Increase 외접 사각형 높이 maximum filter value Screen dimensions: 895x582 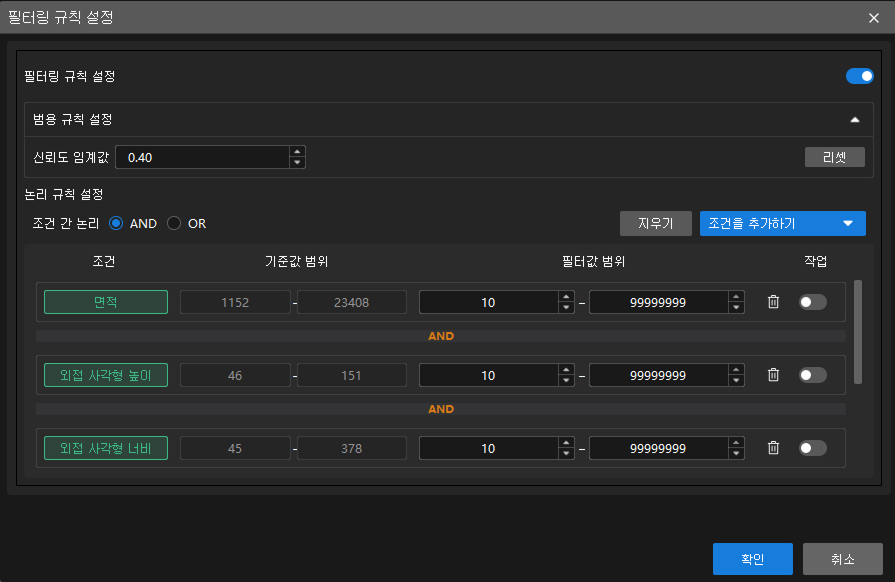point(736,370)
